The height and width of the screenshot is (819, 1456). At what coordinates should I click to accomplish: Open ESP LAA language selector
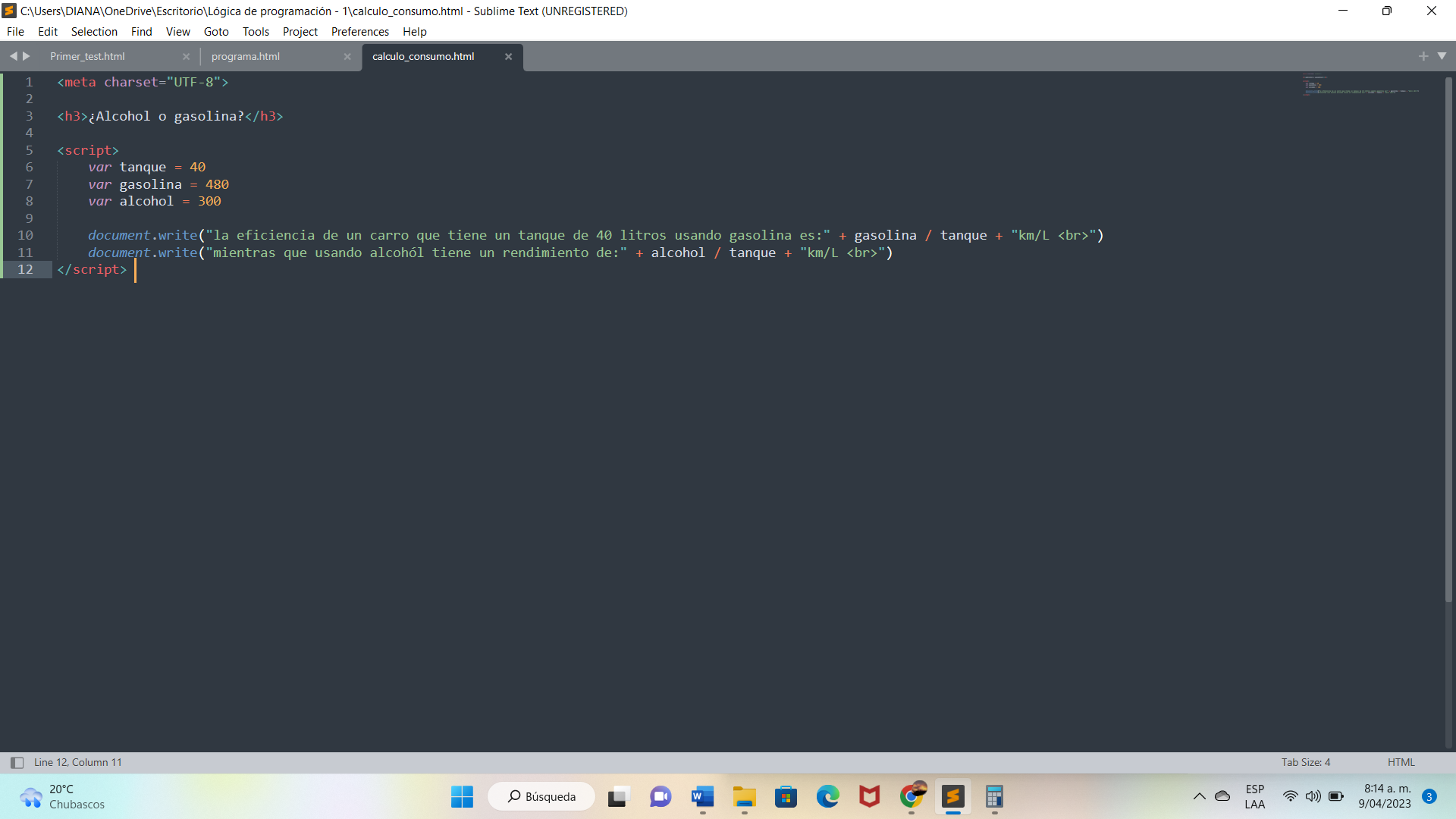pos(1255,796)
